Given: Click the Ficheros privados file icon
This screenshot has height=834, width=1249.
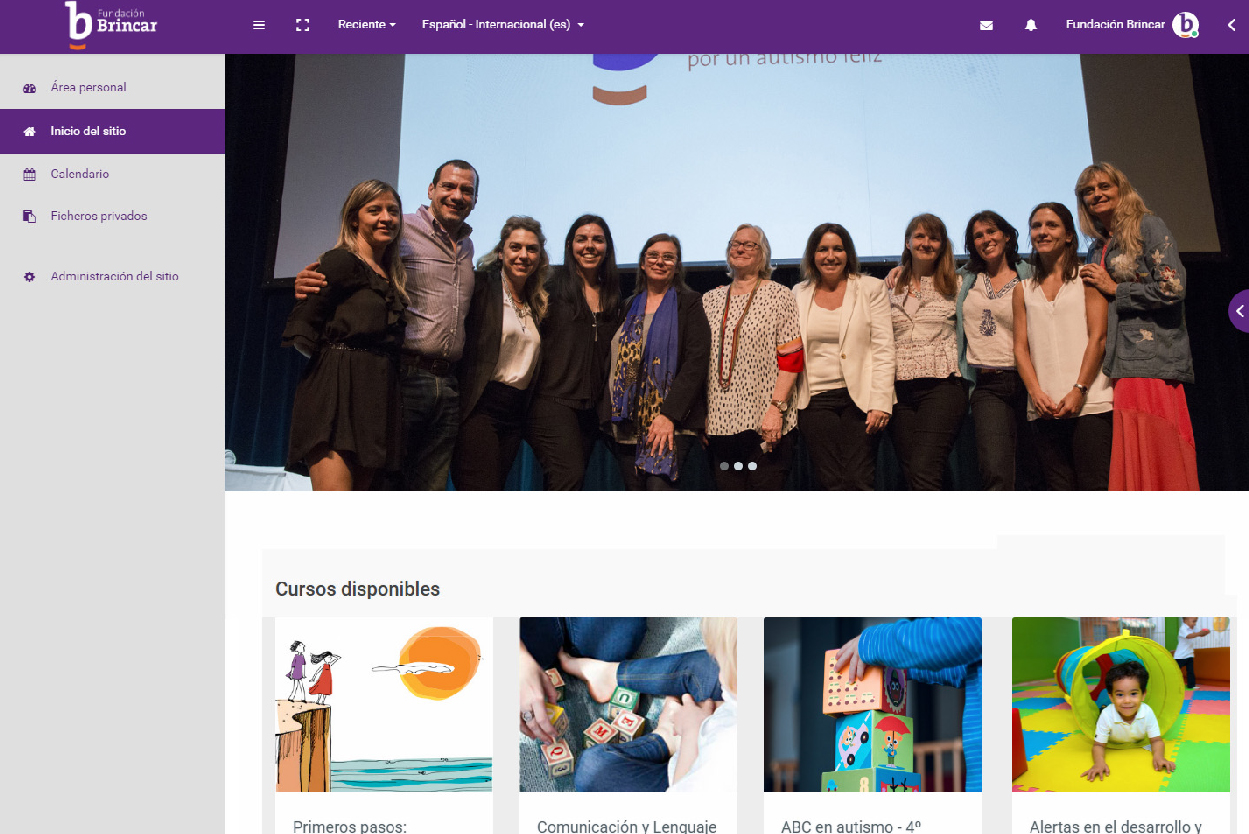Looking at the screenshot, I should pyautogui.click(x=29, y=216).
